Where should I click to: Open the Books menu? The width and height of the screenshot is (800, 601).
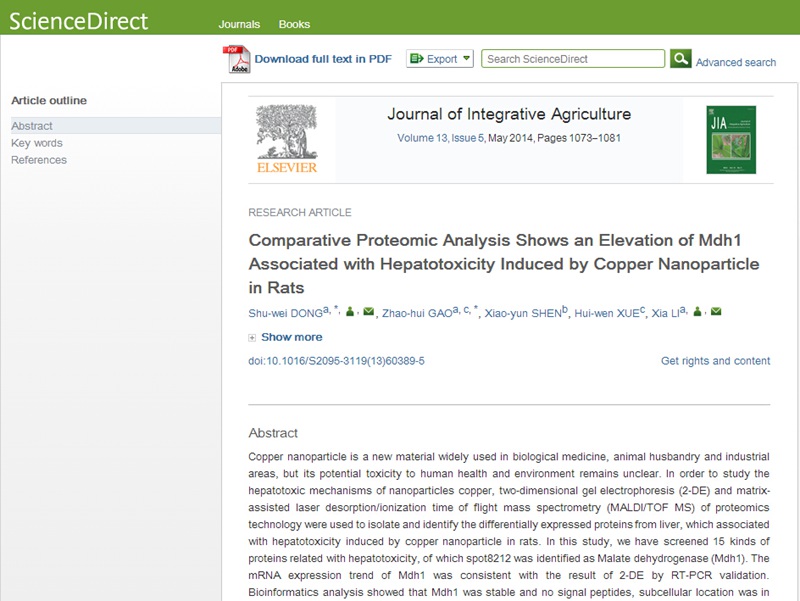pyautogui.click(x=294, y=24)
